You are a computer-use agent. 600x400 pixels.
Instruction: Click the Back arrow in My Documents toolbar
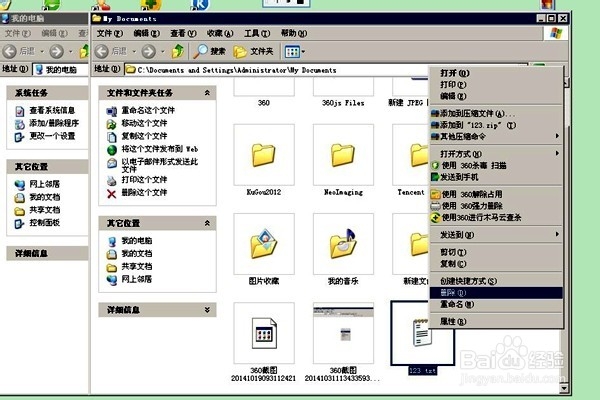[102, 51]
